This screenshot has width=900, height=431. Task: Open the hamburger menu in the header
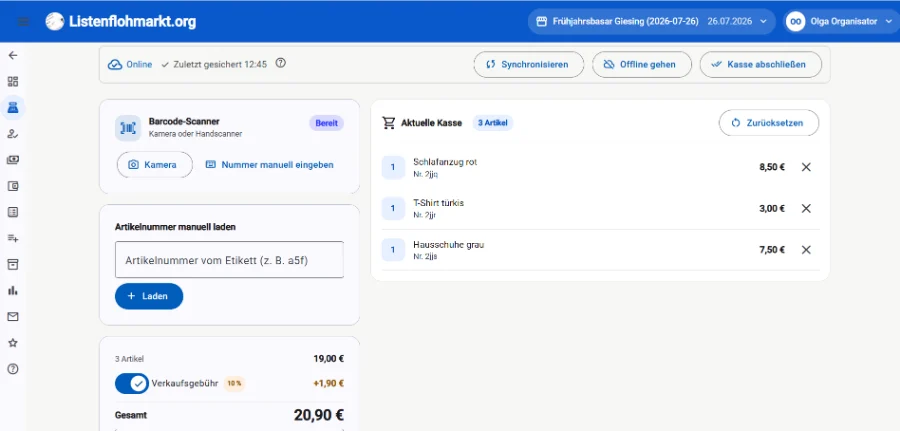pos(24,22)
